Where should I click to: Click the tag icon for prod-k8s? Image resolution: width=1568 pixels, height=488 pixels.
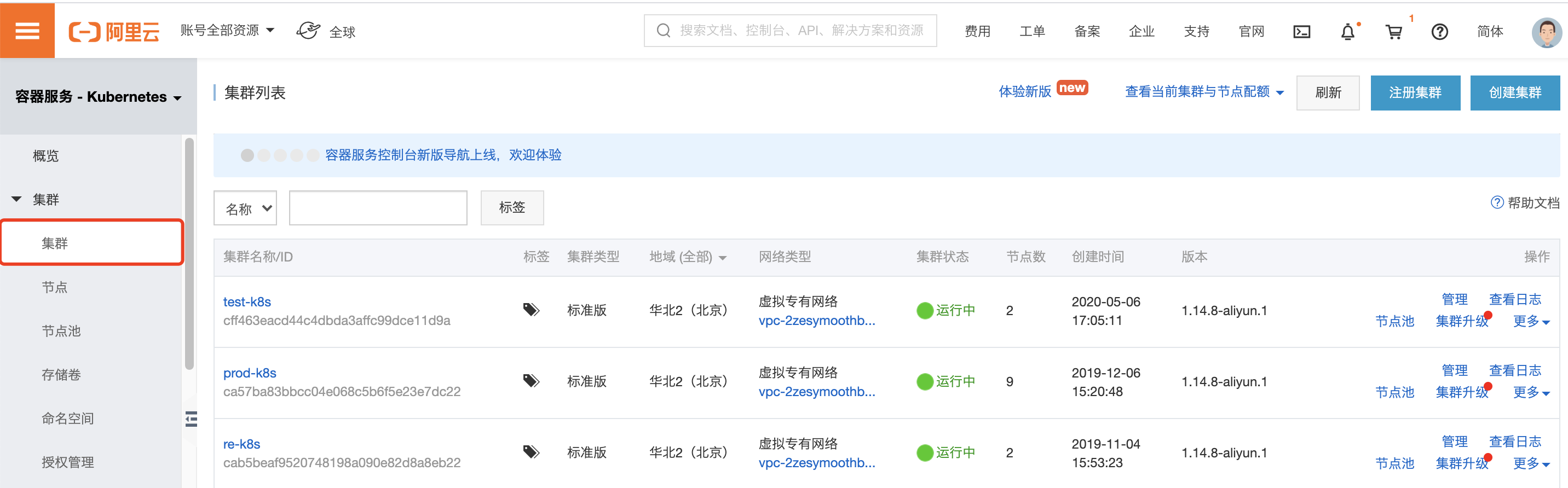[x=531, y=381]
